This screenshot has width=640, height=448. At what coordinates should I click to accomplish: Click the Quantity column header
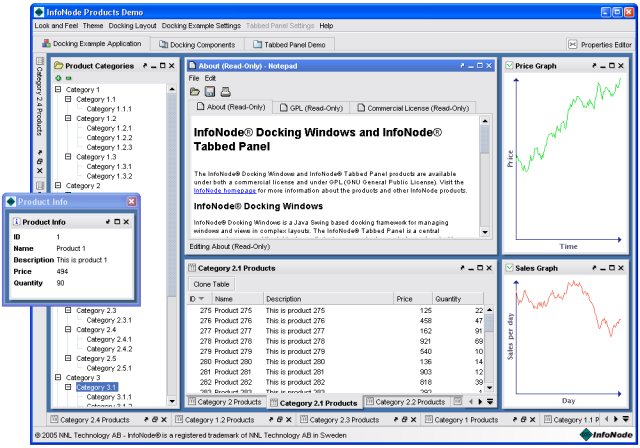pyautogui.click(x=458, y=299)
